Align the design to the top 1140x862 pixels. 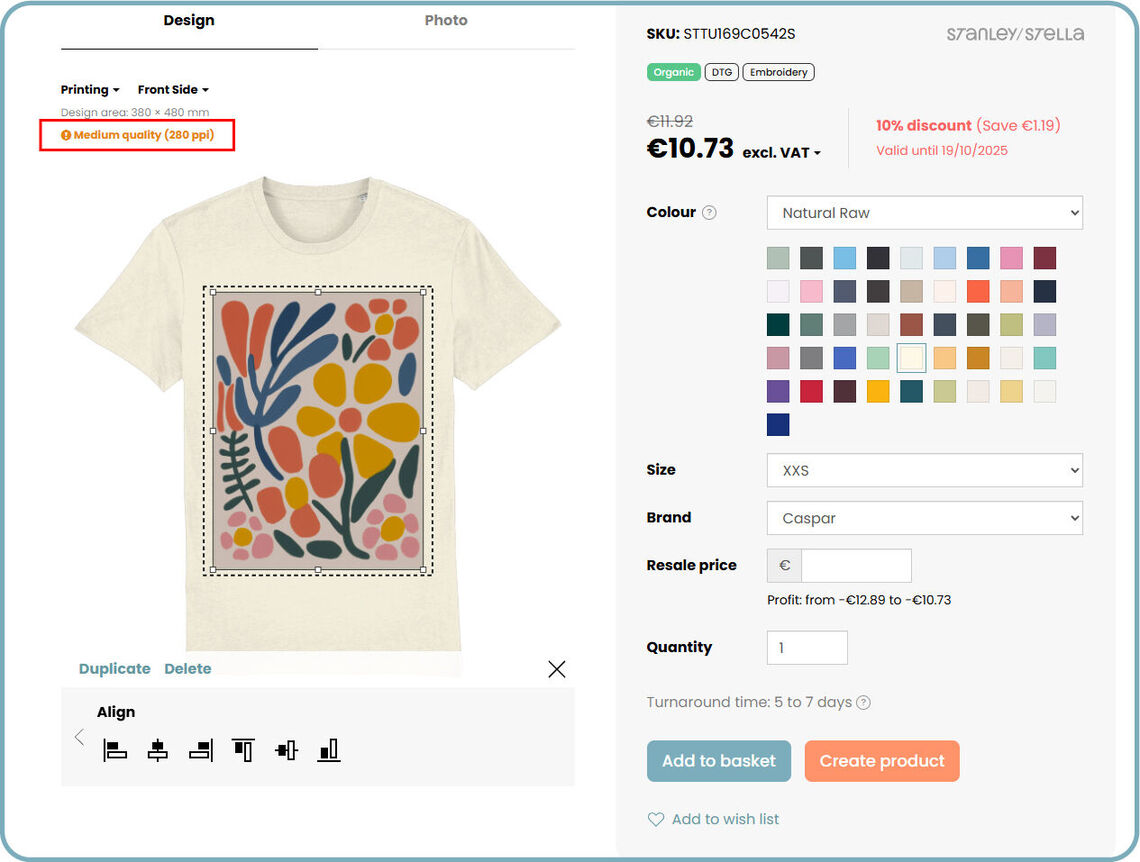click(x=243, y=750)
